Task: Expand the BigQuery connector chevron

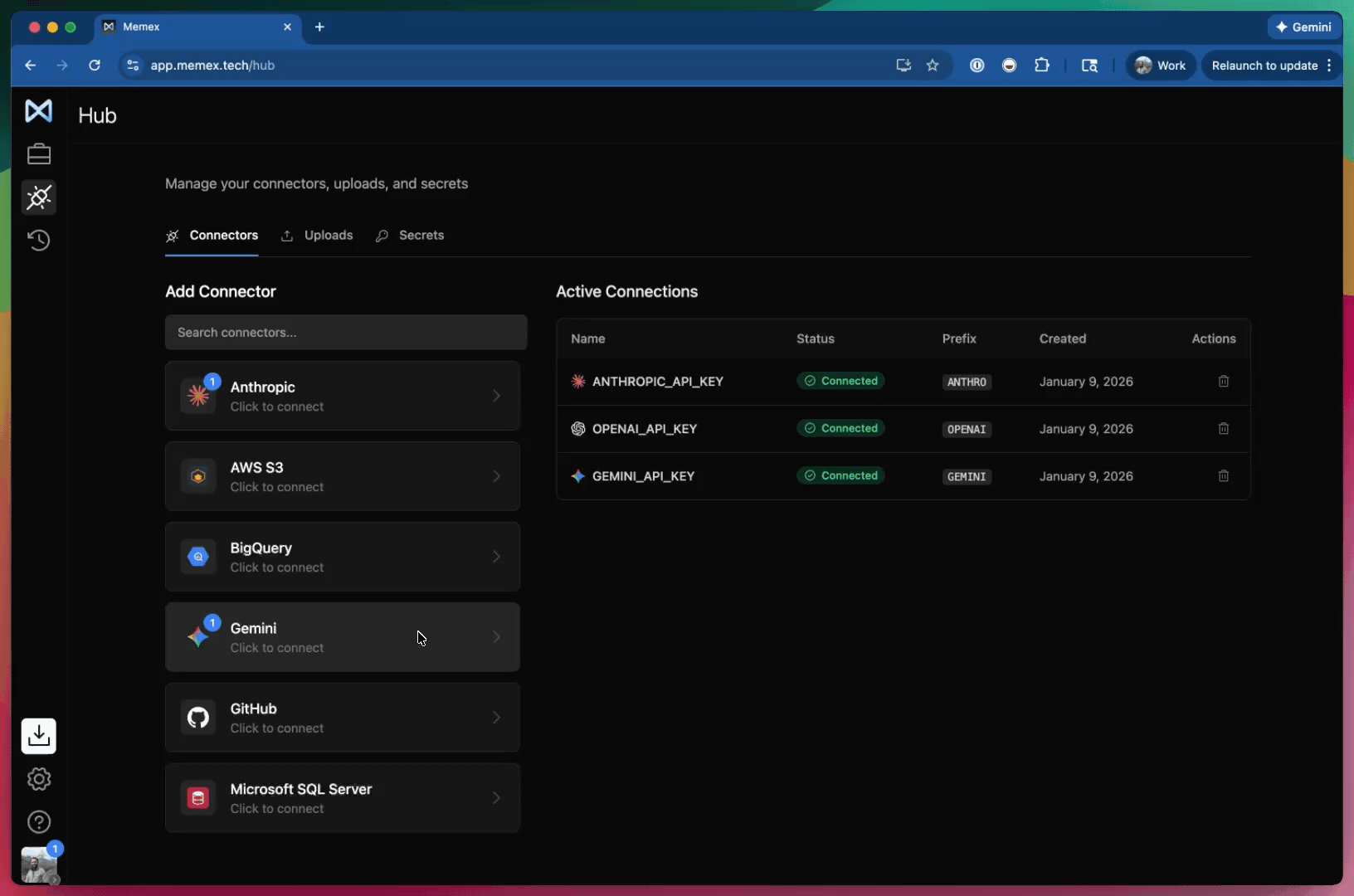Action: tap(496, 557)
